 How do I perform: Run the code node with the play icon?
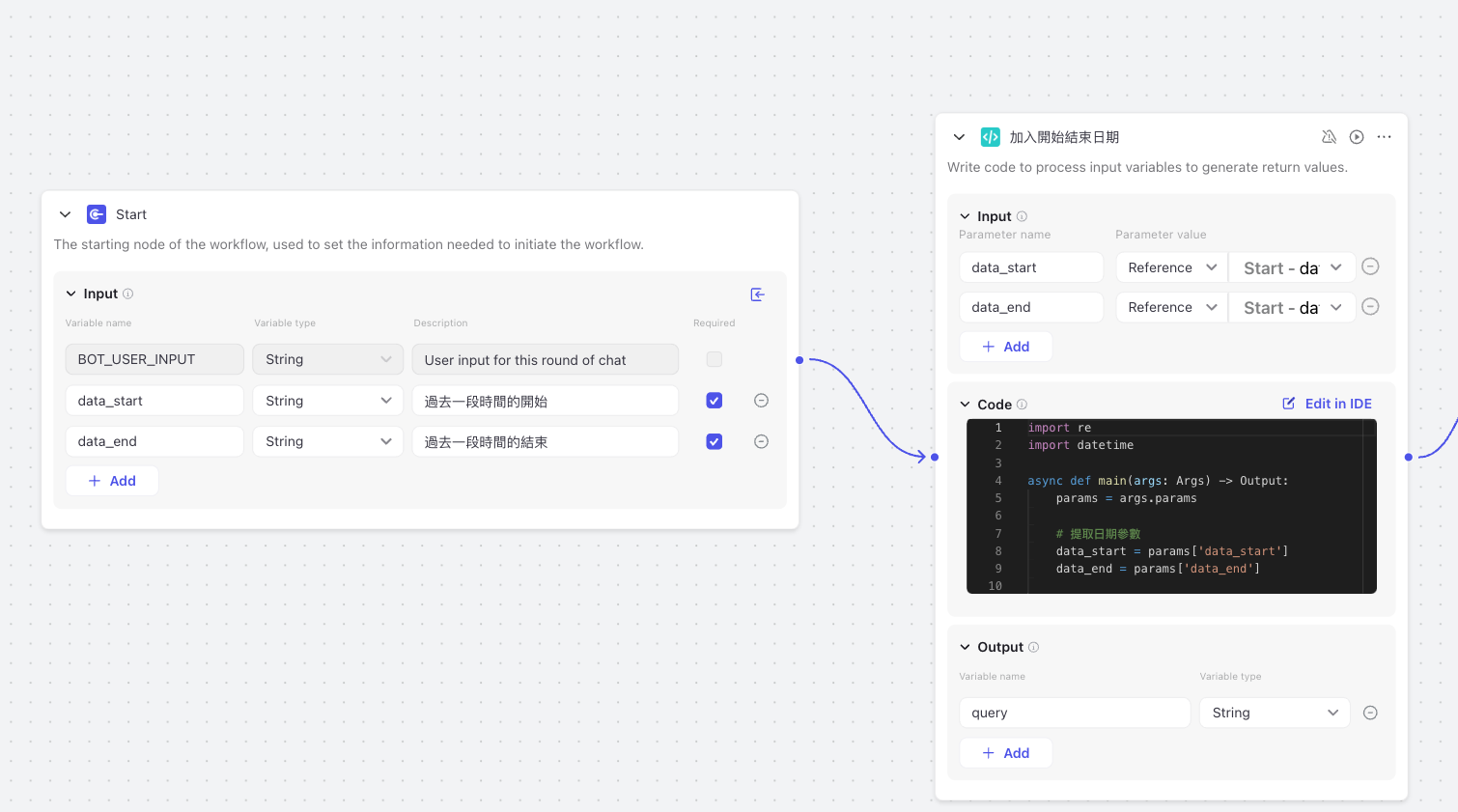pyautogui.click(x=1357, y=137)
